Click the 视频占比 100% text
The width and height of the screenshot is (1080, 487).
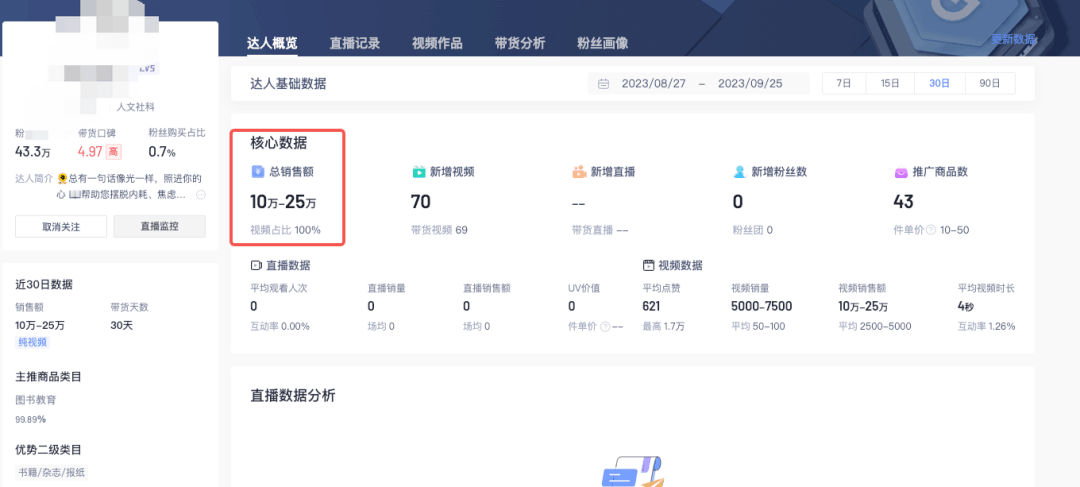pos(285,230)
